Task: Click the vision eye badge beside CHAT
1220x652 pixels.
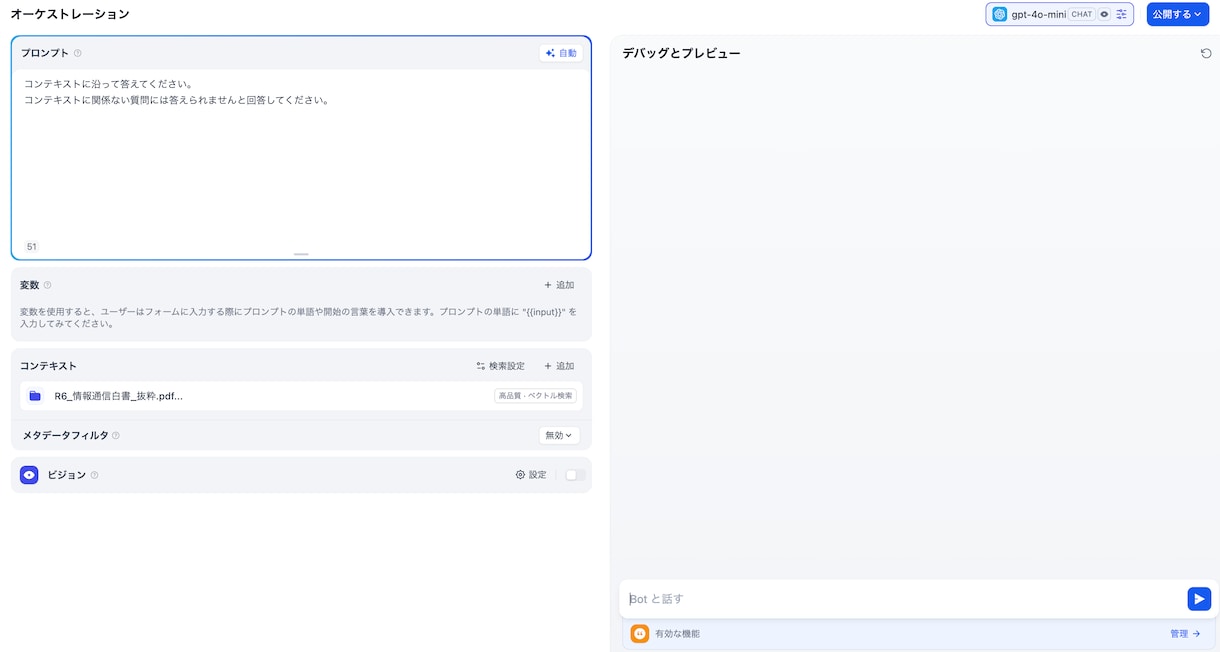Action: click(1104, 14)
